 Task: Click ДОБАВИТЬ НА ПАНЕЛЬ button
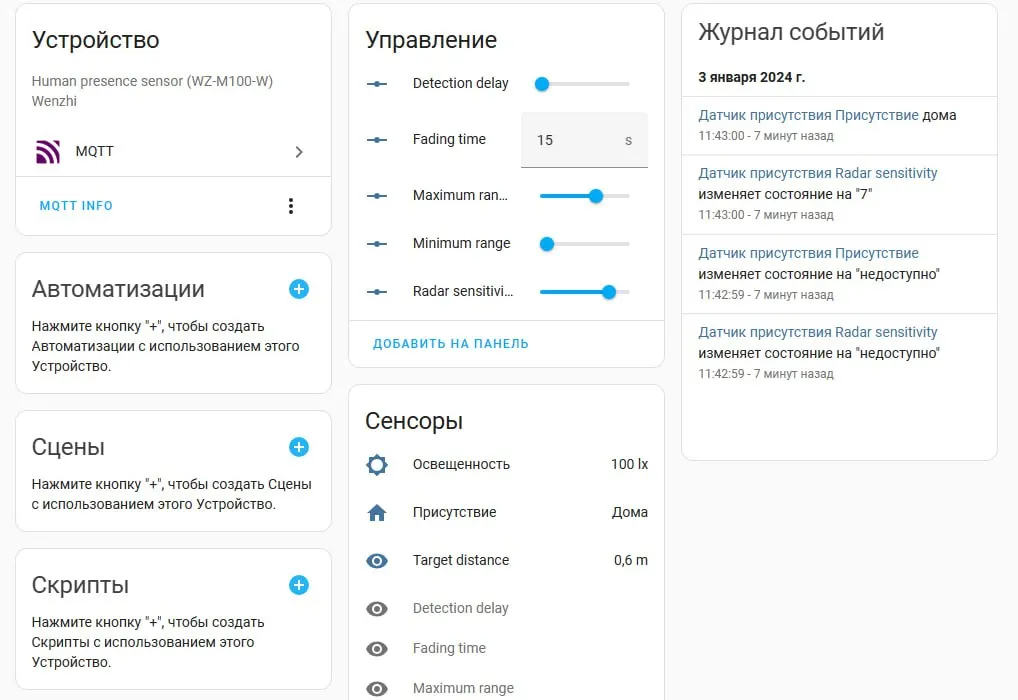click(x=451, y=344)
